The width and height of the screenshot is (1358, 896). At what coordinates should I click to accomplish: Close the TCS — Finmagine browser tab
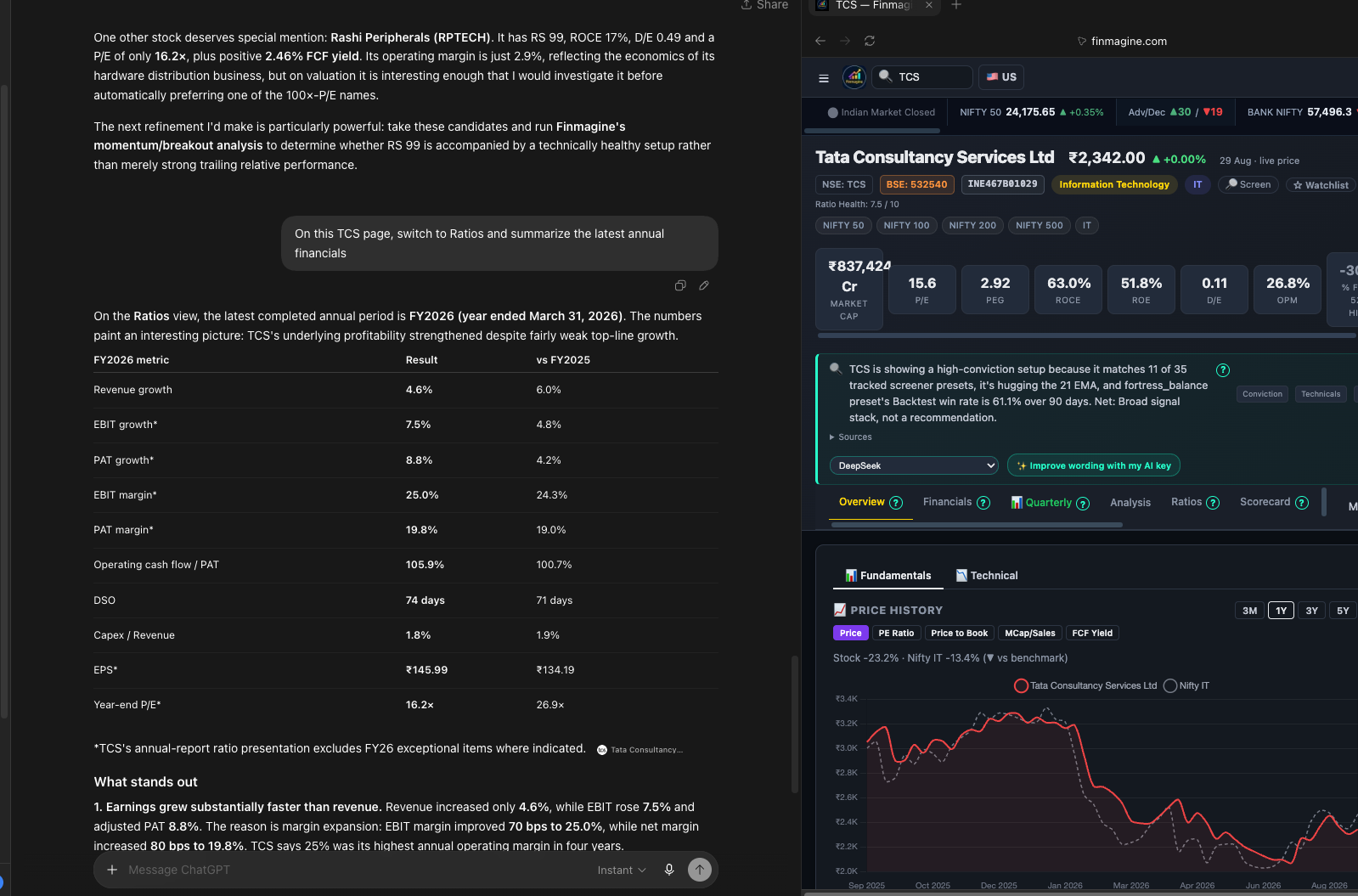(x=929, y=5)
